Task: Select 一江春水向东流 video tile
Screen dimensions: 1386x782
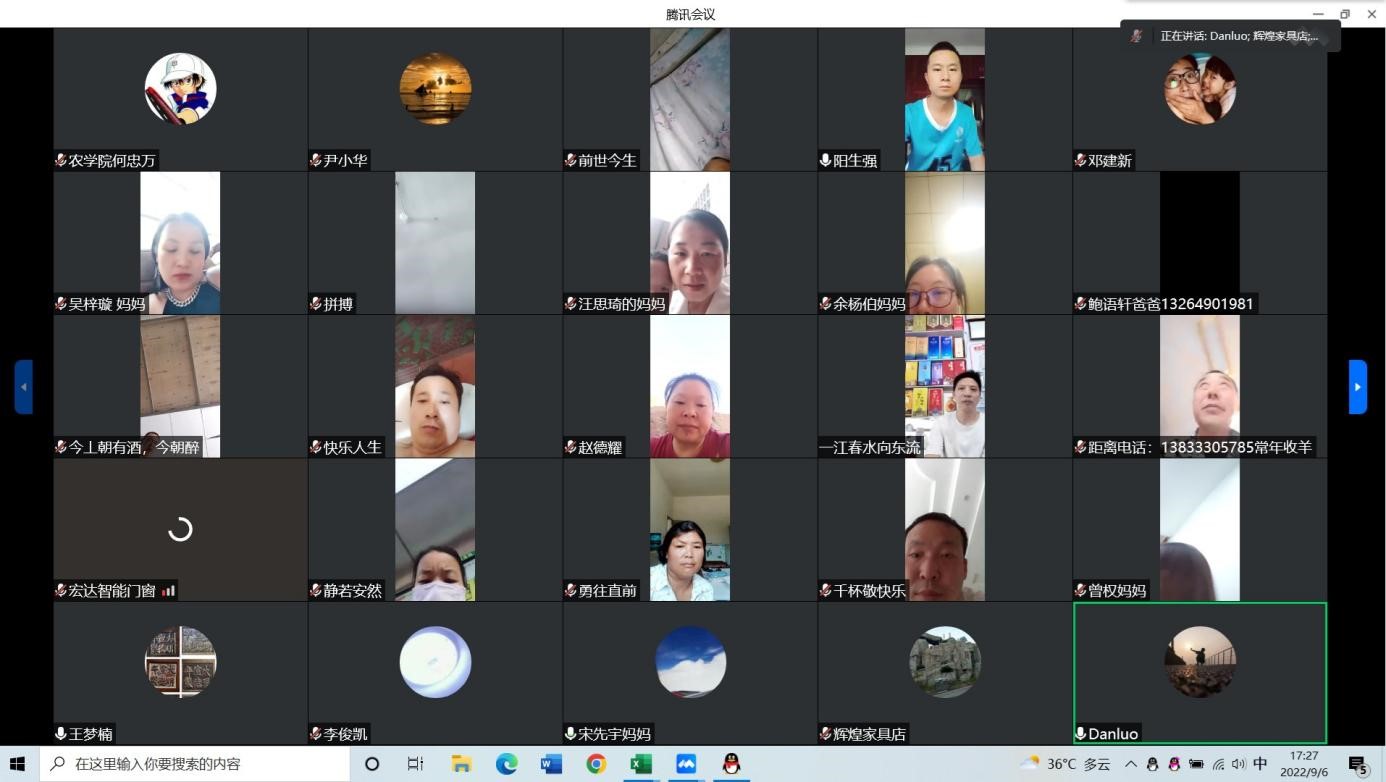Action: [944, 387]
